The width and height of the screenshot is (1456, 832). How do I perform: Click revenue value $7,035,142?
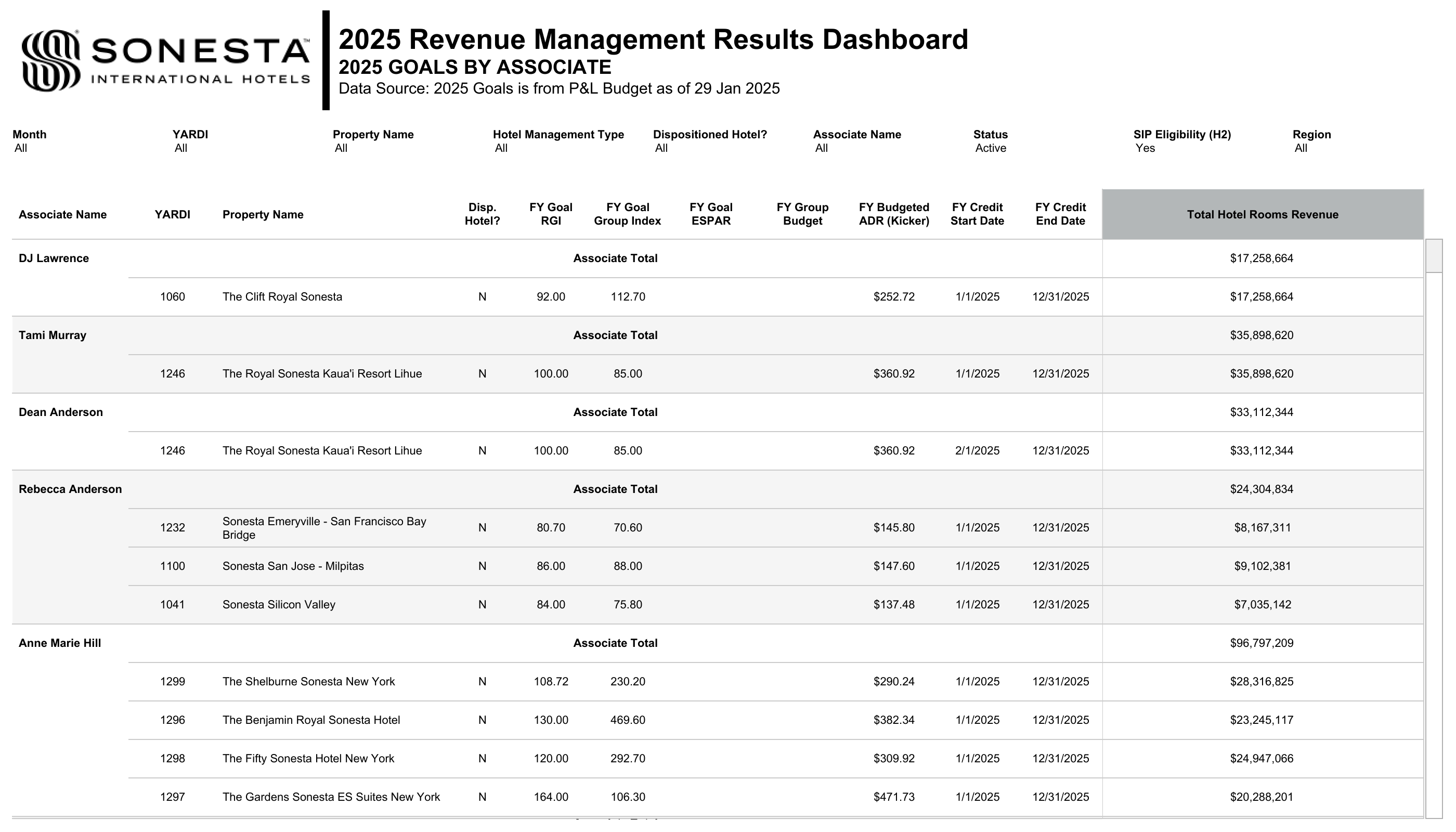(1262, 605)
